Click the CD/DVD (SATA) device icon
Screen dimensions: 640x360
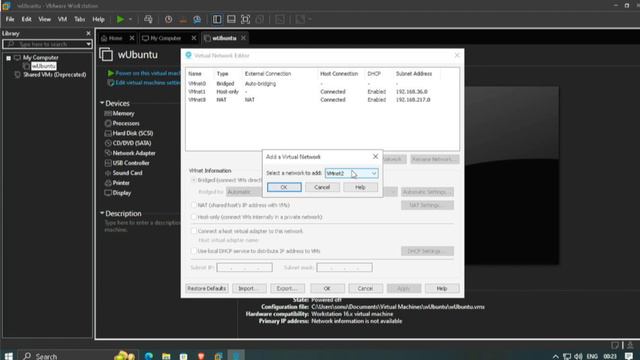(108, 143)
